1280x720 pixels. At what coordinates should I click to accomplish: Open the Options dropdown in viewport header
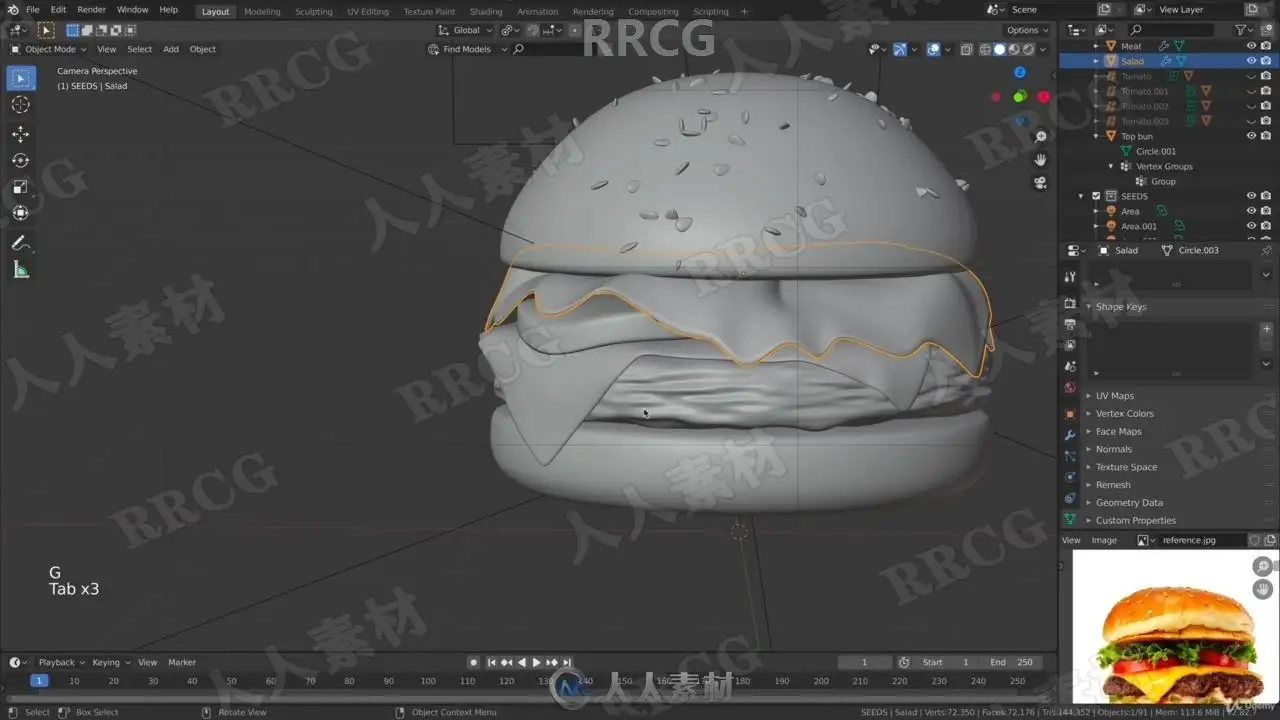(1027, 30)
